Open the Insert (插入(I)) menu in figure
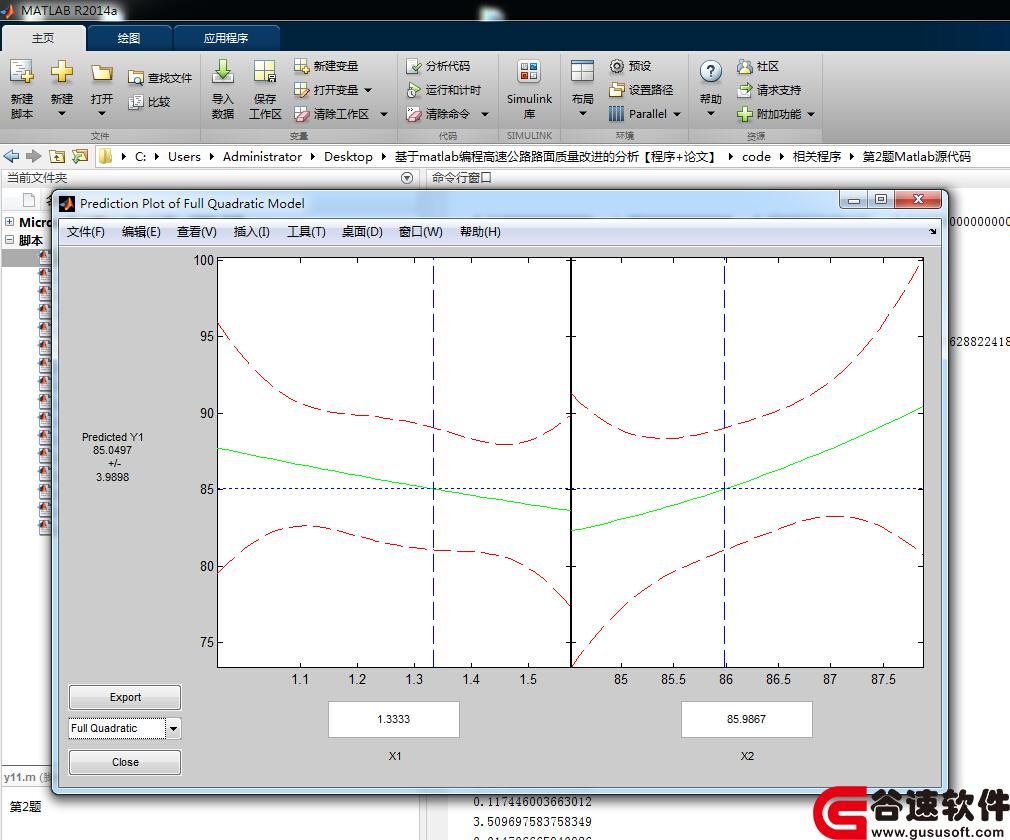Screen dimensions: 1010x840 click(x=251, y=232)
